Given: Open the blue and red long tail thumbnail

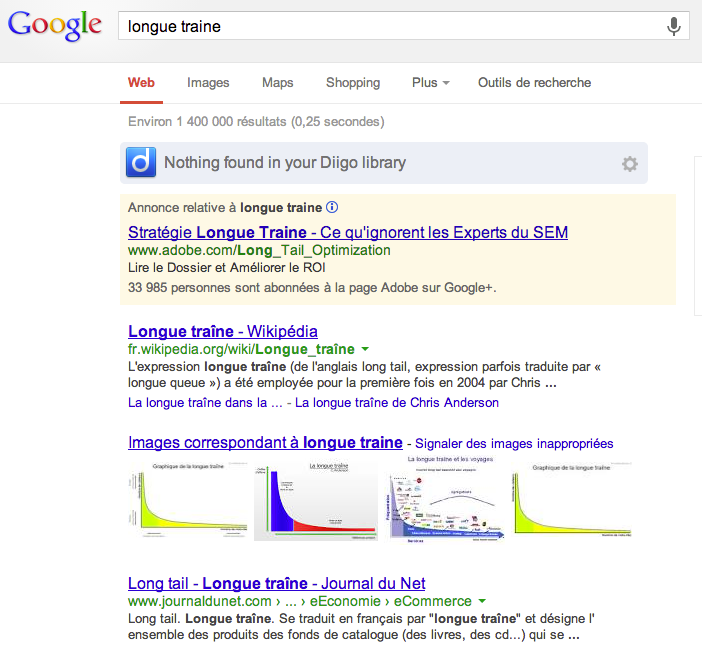Looking at the screenshot, I should click(x=316, y=501).
